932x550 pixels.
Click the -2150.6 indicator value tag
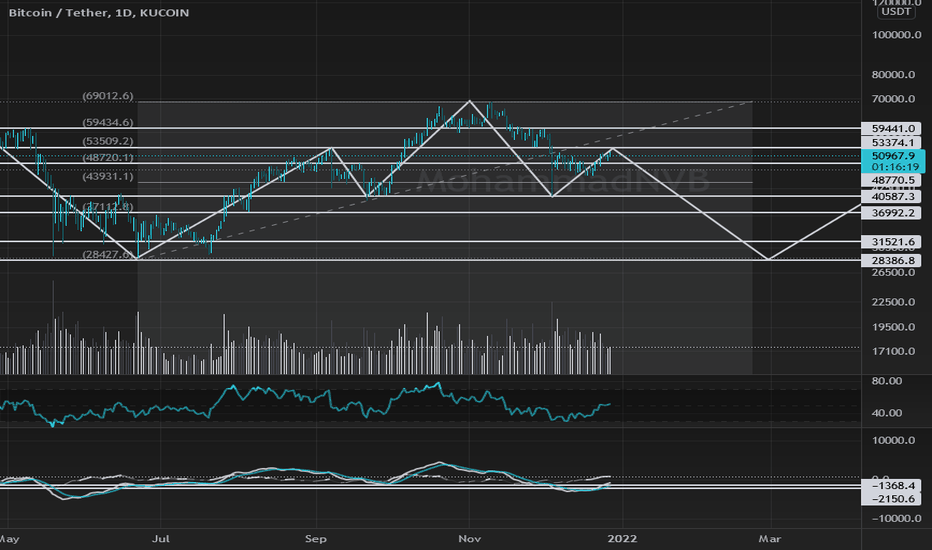tap(891, 499)
